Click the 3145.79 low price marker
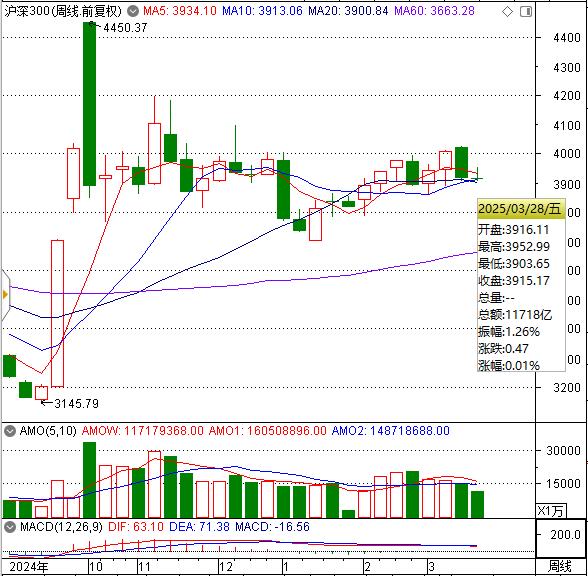 (76, 404)
